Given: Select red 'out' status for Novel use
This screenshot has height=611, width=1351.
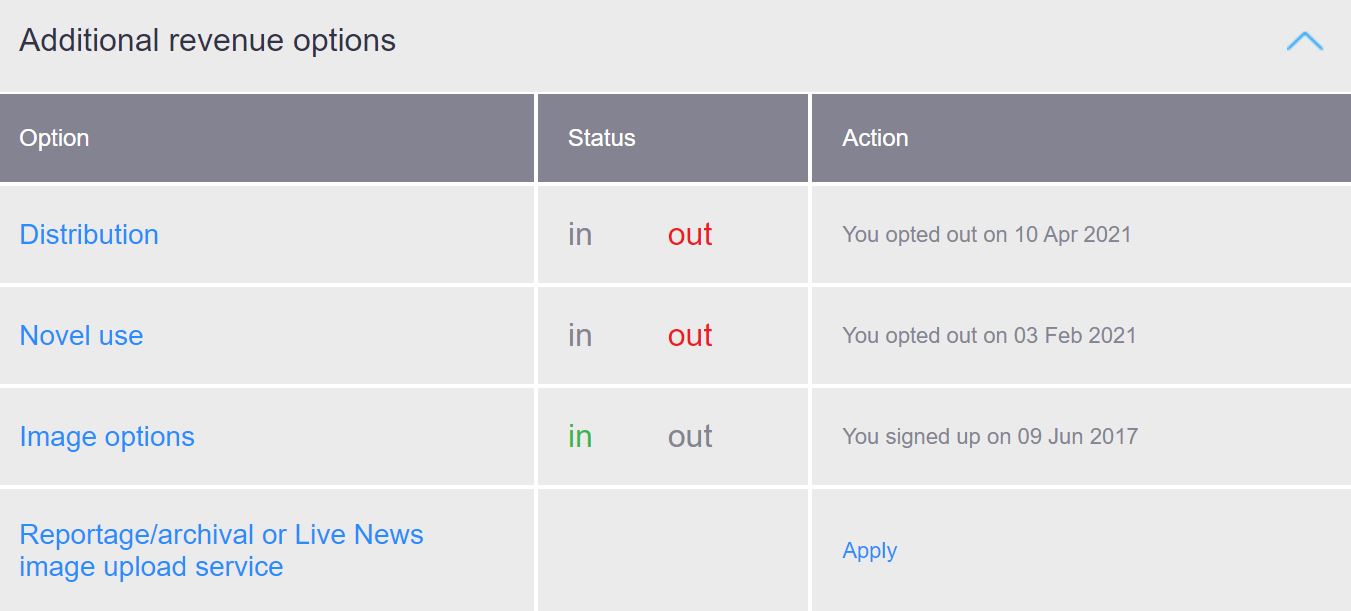Looking at the screenshot, I should coord(690,335).
